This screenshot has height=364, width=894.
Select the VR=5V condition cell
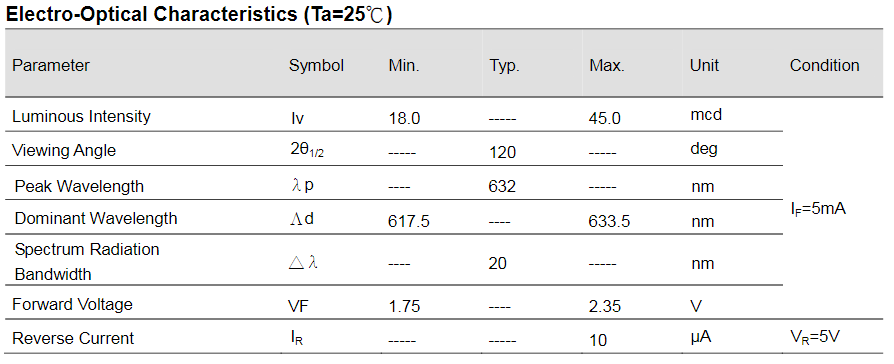click(815, 337)
